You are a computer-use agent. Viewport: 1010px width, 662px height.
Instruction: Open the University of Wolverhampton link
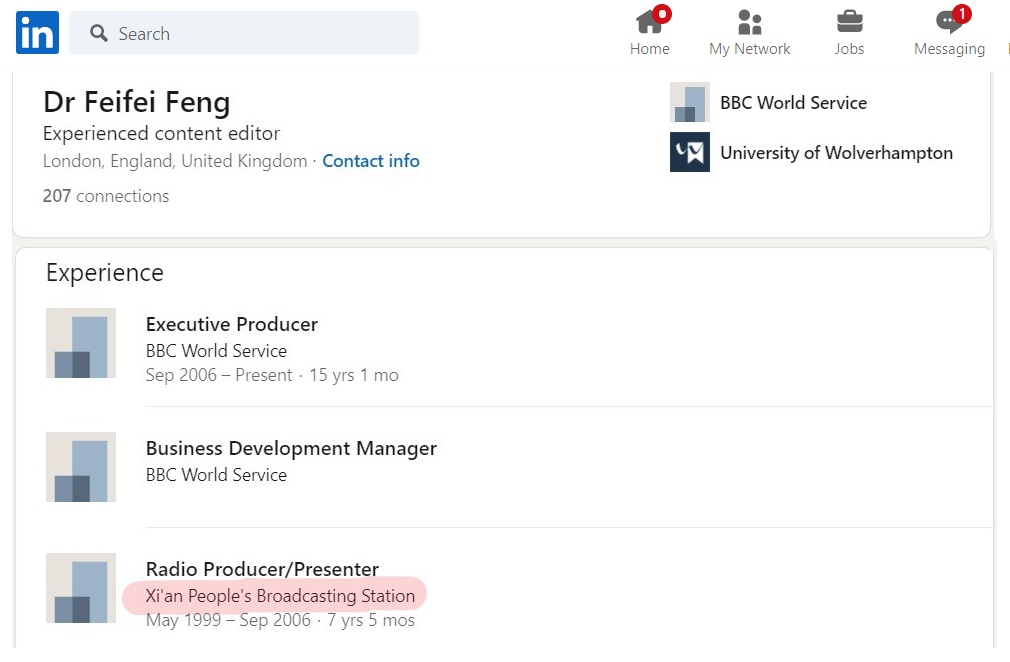pos(836,153)
